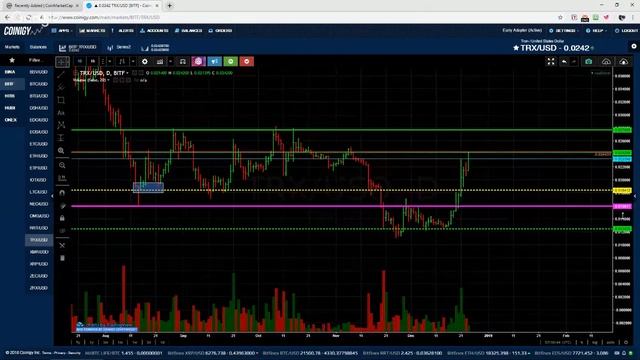Save chart layout to cloud

[624, 62]
